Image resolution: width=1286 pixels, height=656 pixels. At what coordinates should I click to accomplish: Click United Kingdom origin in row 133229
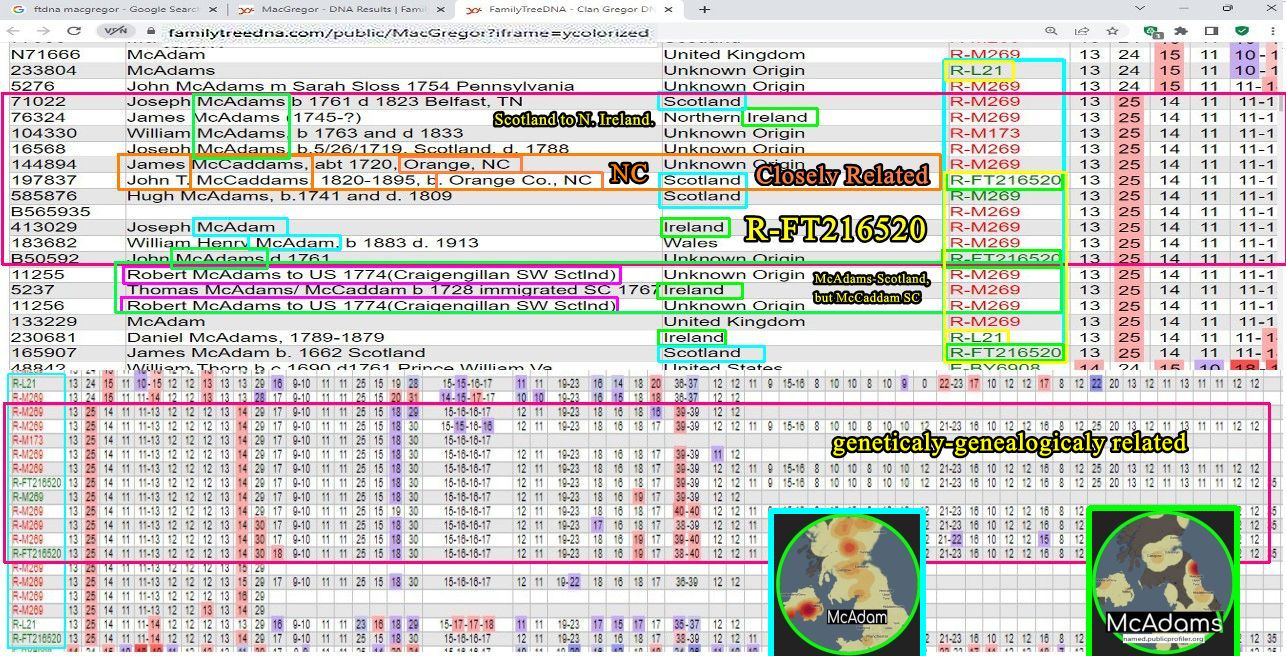(734, 321)
